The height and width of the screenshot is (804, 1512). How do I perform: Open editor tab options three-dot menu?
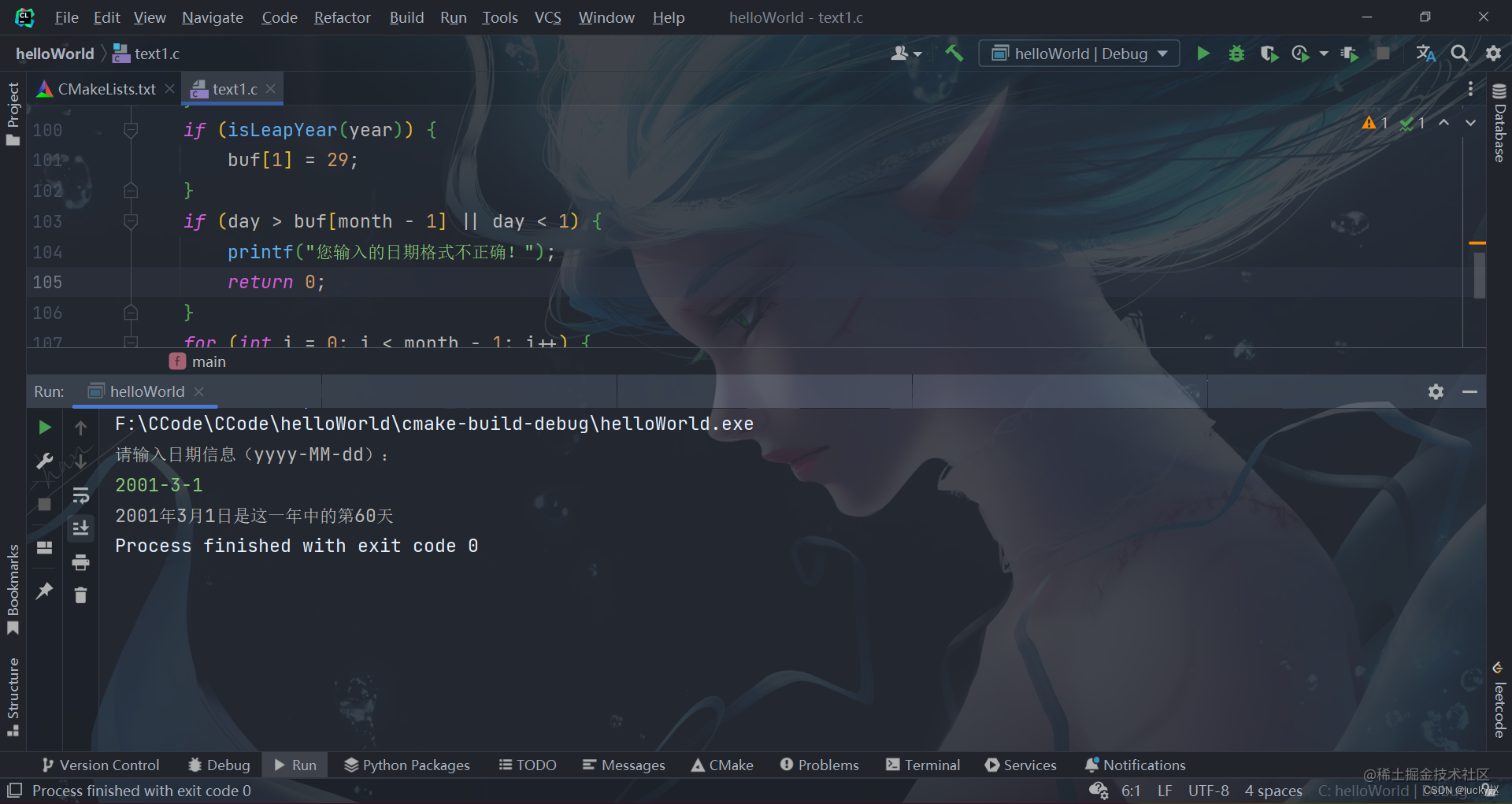(1470, 89)
